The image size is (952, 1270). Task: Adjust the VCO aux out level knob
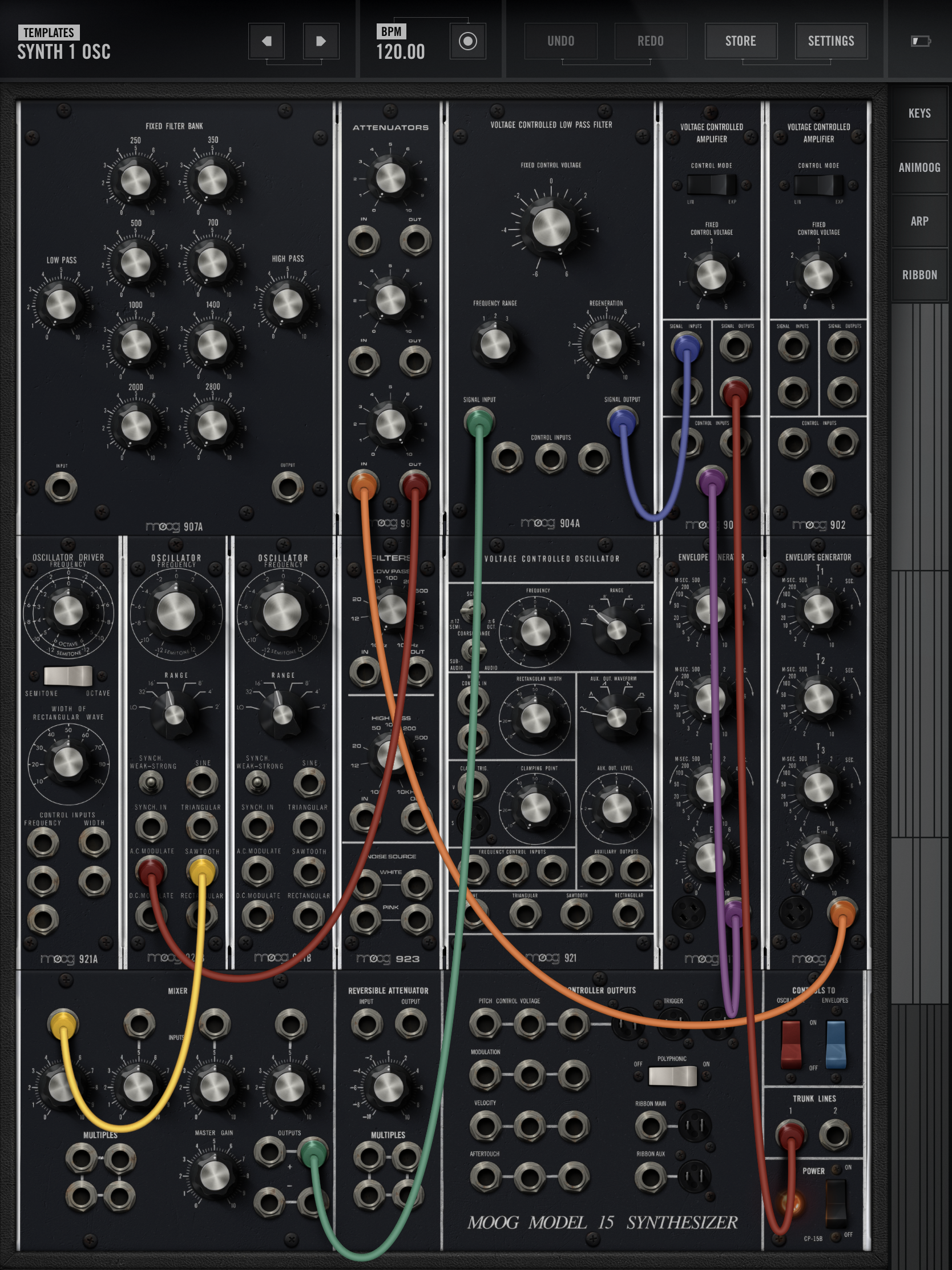[616, 808]
